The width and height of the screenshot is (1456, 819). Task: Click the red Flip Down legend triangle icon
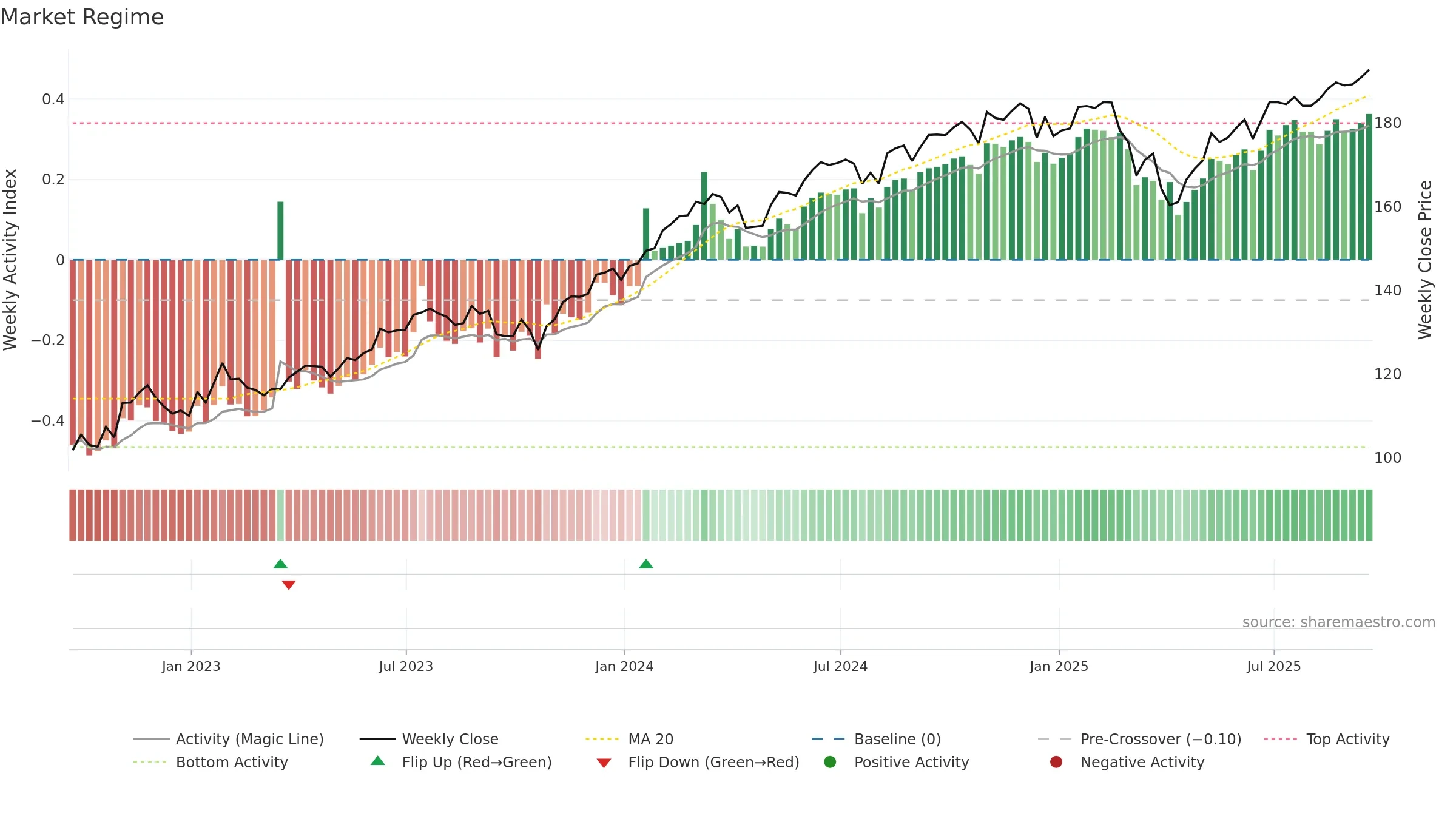604,763
